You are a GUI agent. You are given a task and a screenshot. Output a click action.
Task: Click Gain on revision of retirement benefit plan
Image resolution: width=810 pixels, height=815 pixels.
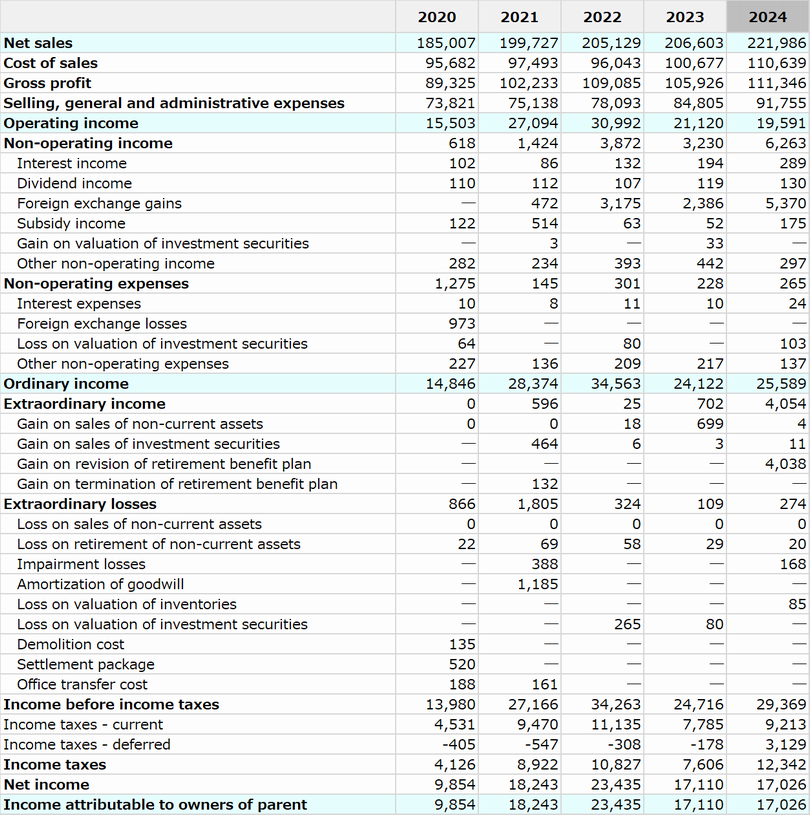[x=164, y=464]
